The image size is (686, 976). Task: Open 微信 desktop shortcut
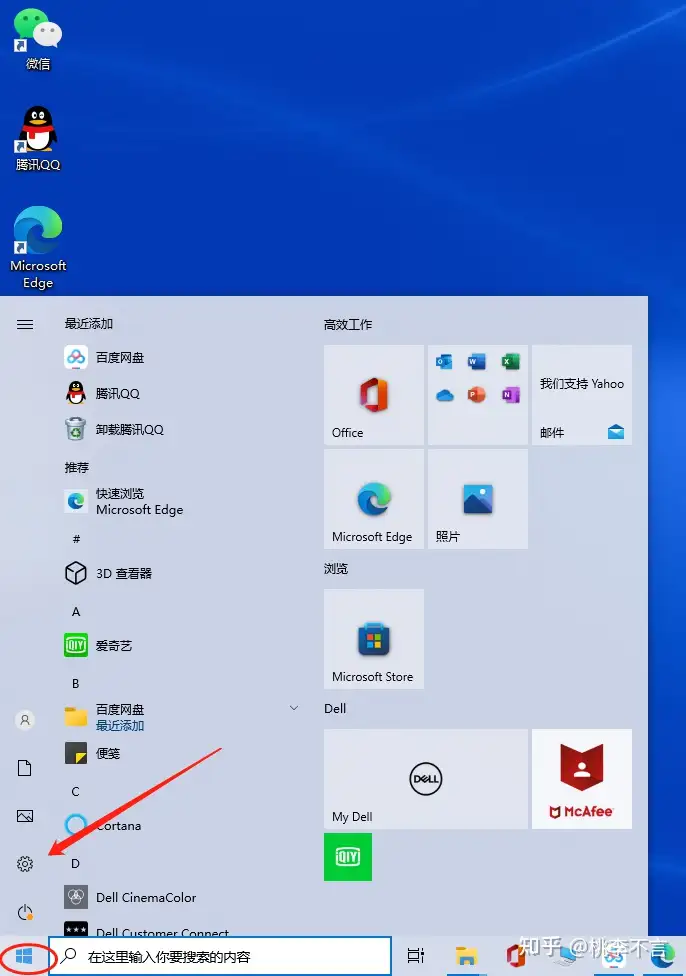click(x=38, y=40)
